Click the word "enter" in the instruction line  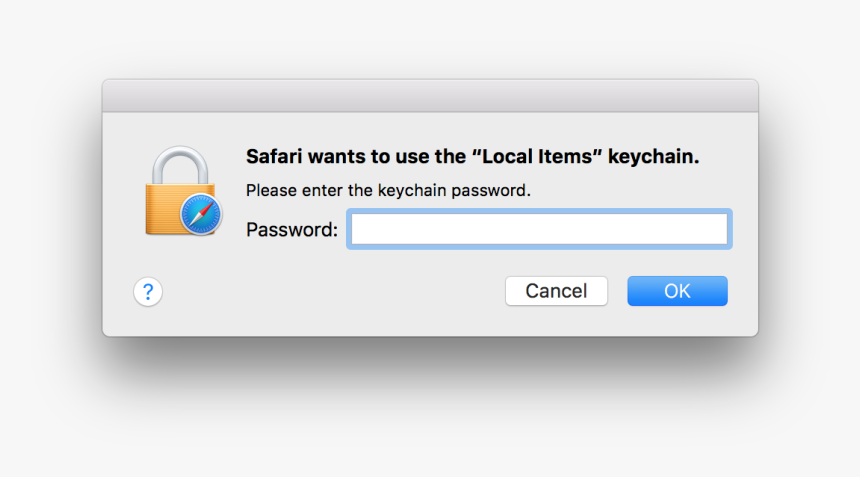coord(322,191)
